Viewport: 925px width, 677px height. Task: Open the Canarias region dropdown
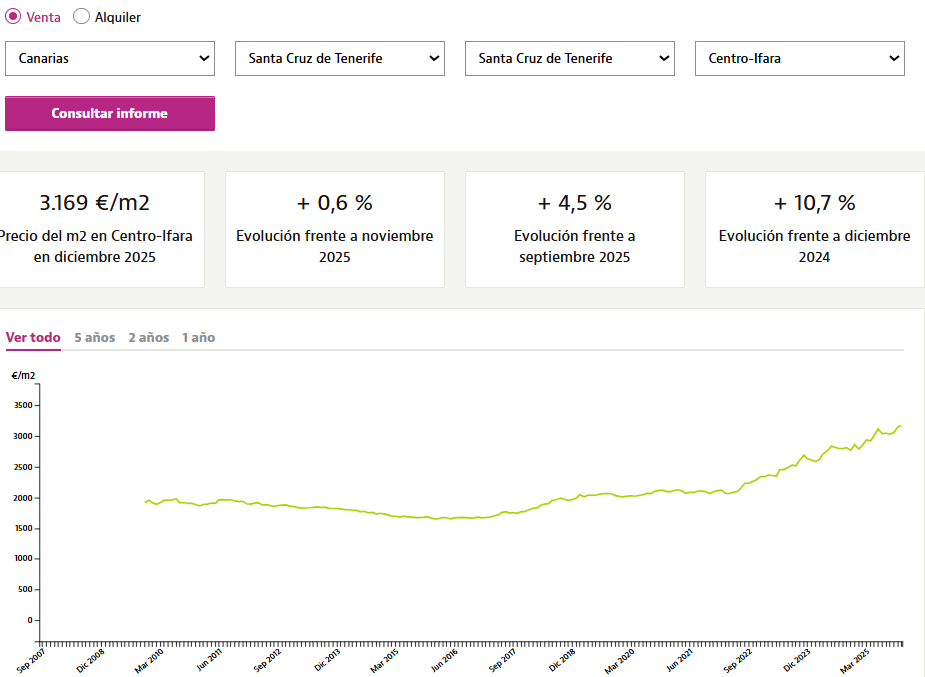click(x=110, y=58)
